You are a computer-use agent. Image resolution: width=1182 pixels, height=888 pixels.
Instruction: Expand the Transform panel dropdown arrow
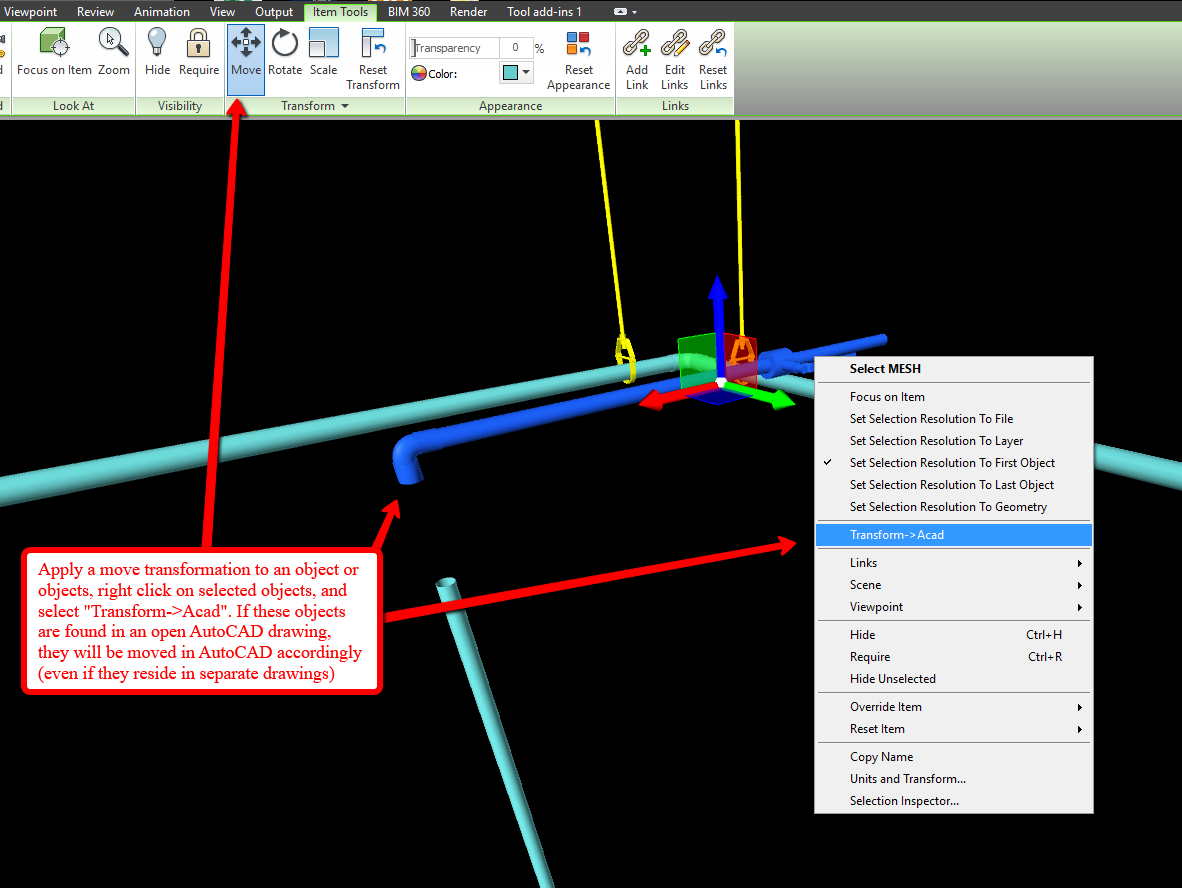(x=345, y=106)
